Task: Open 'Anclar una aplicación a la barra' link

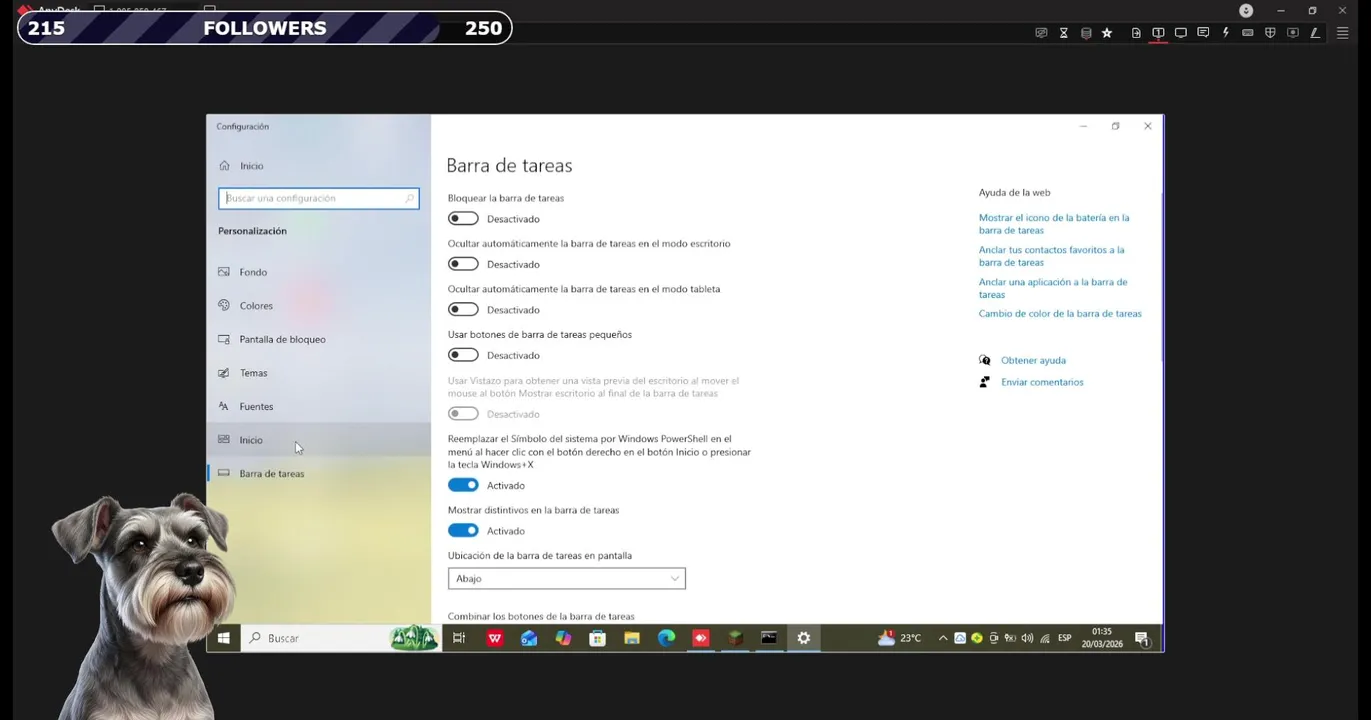Action: click(x=1053, y=288)
